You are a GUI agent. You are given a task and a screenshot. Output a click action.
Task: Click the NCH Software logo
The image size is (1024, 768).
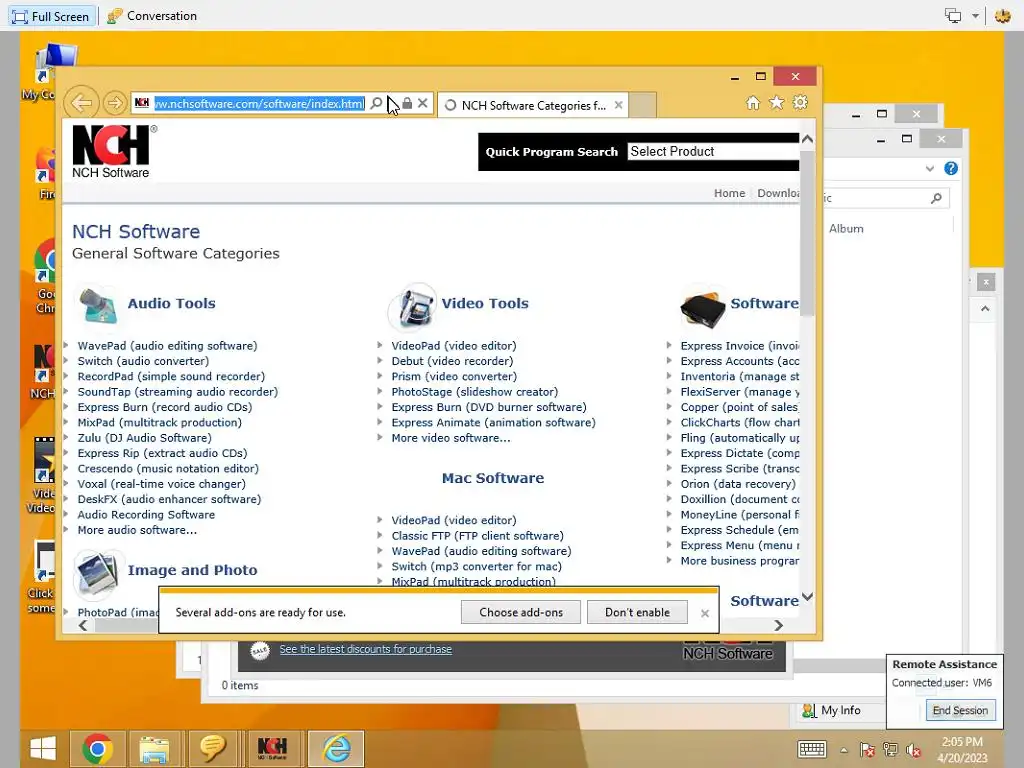[x=112, y=151]
